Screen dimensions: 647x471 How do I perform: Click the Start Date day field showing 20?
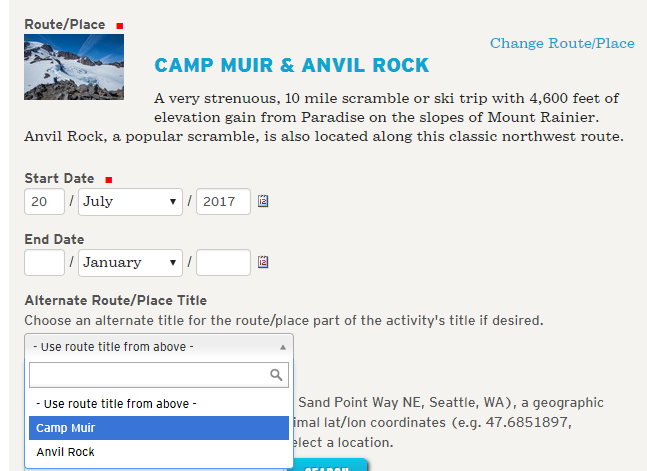(x=44, y=201)
